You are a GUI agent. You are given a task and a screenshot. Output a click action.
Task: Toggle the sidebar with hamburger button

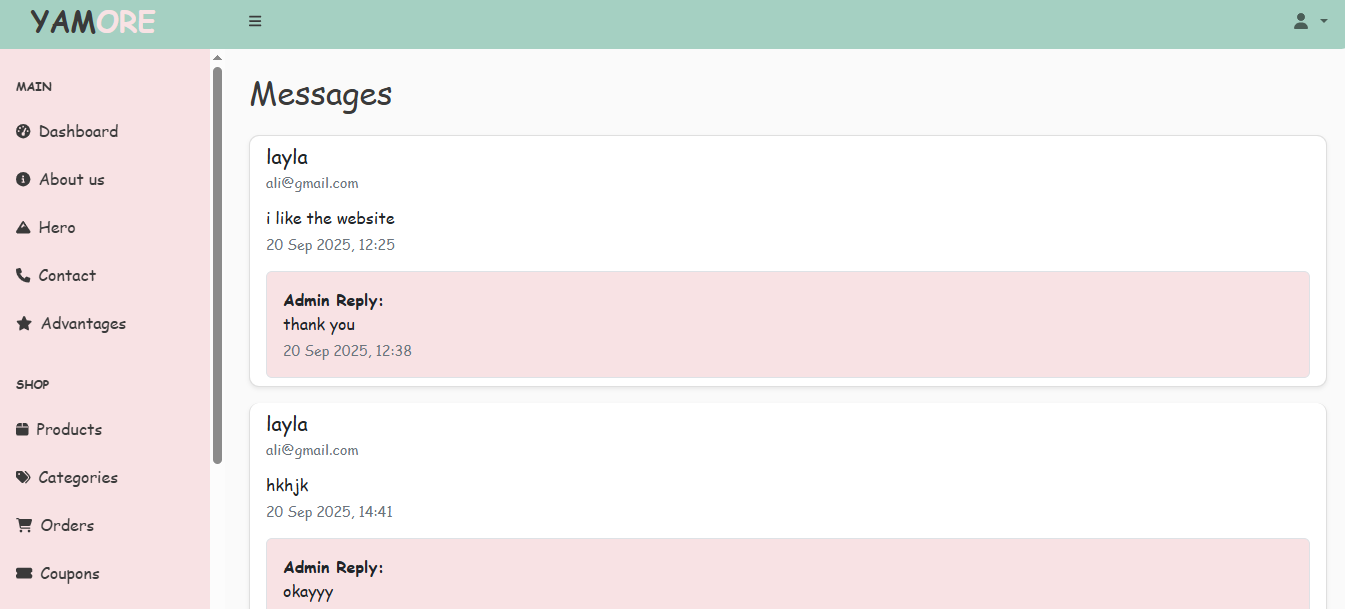pyautogui.click(x=255, y=21)
